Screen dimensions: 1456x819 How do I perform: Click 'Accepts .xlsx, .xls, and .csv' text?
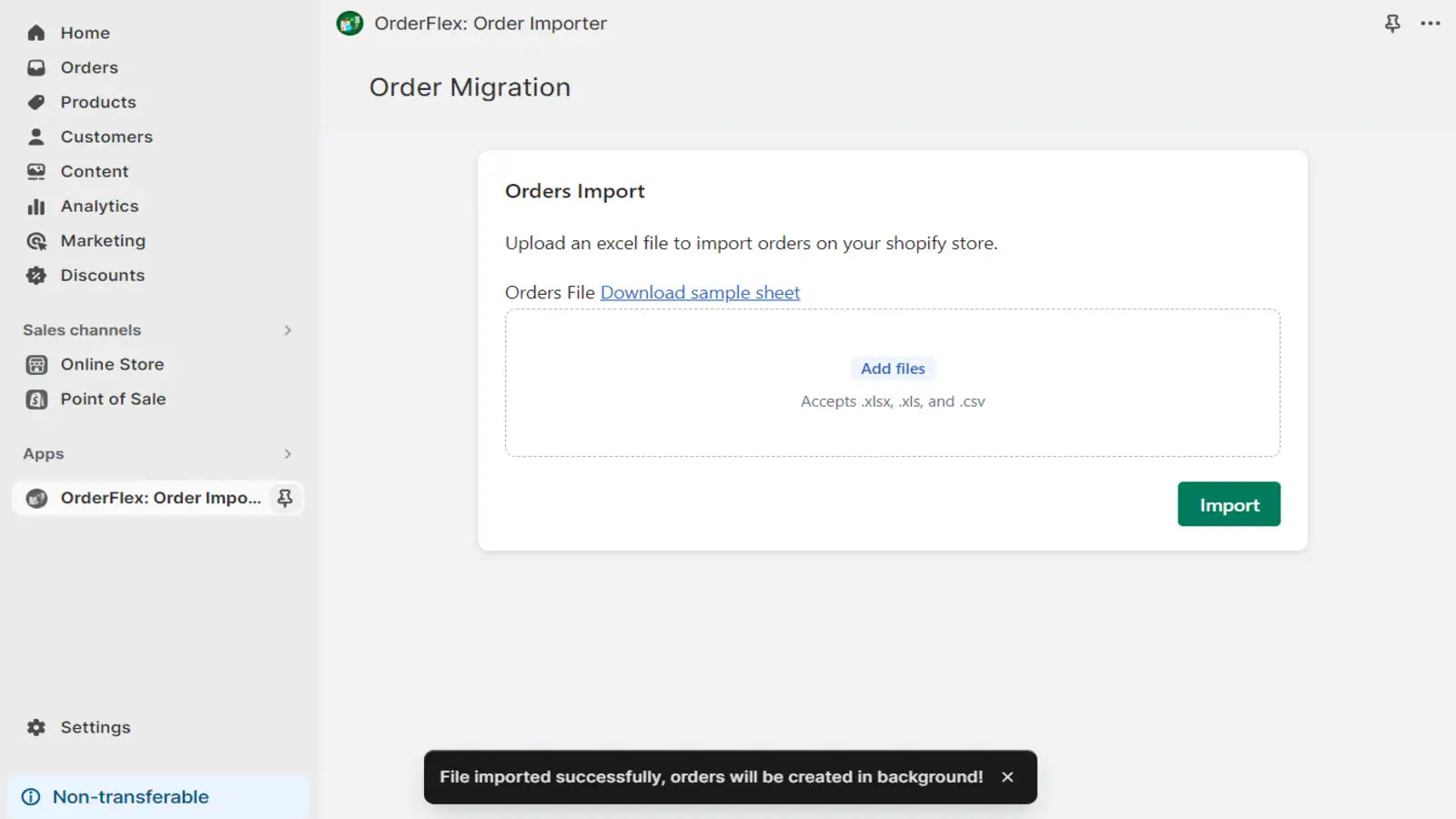[x=893, y=401]
